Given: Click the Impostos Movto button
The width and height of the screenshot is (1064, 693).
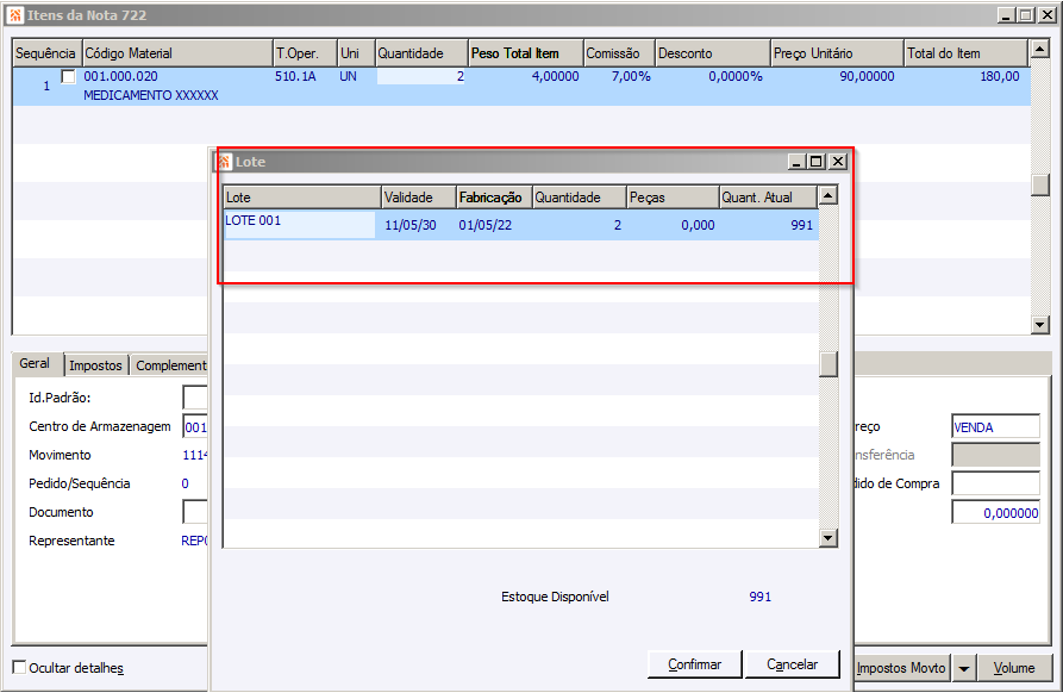Looking at the screenshot, I should click(x=901, y=668).
